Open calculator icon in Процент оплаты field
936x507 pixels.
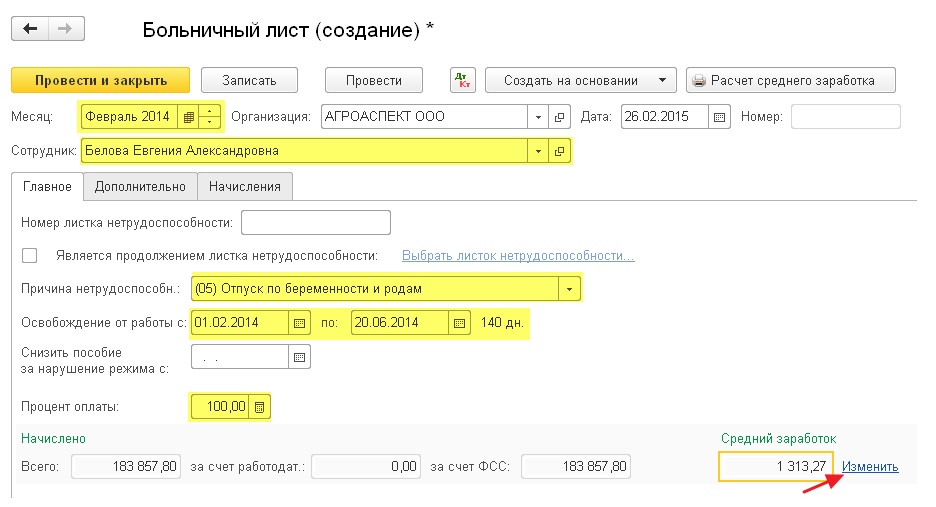tap(260, 407)
